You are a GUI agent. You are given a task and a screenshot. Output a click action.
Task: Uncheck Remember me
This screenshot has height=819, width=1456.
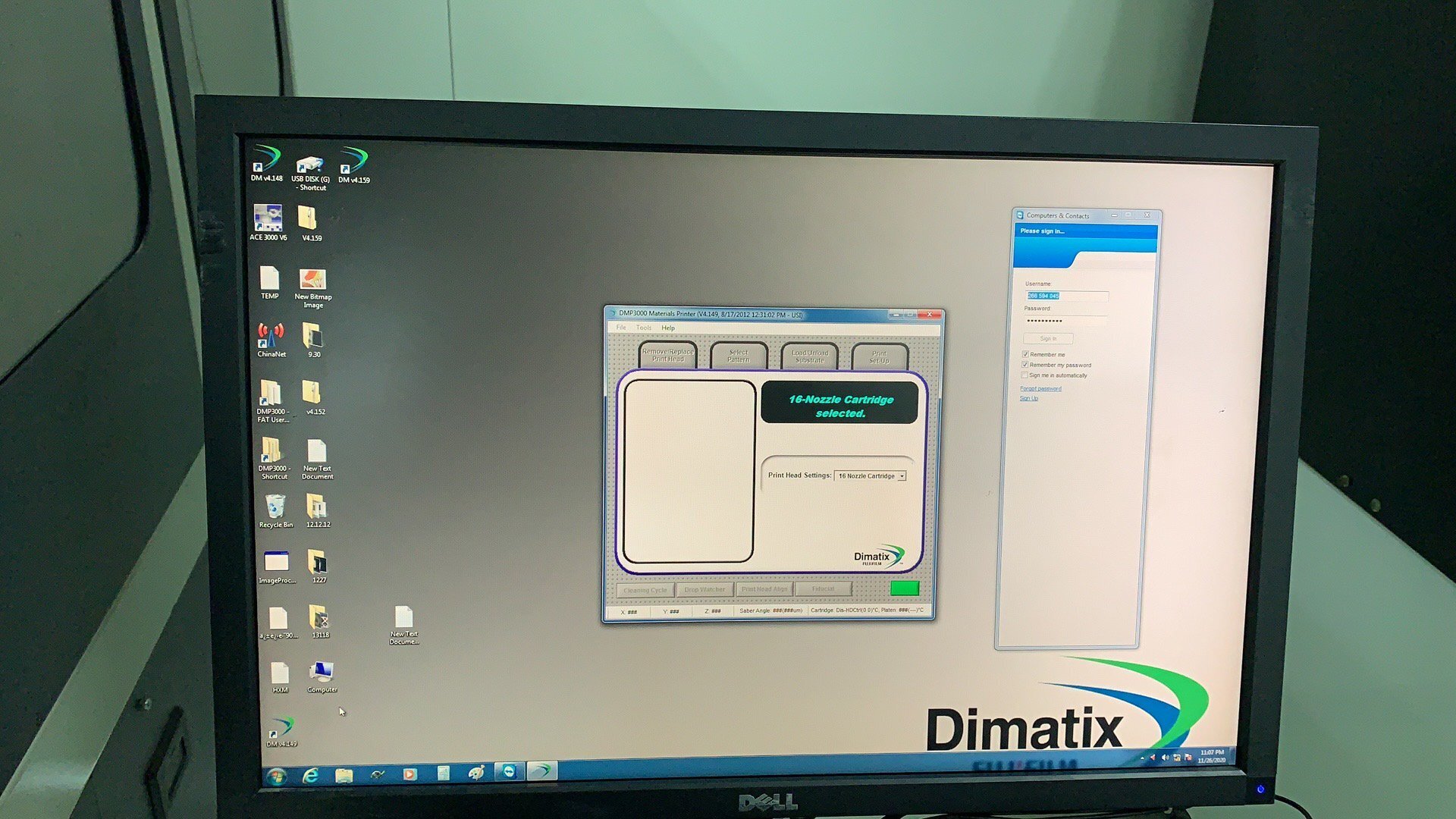tap(1025, 354)
